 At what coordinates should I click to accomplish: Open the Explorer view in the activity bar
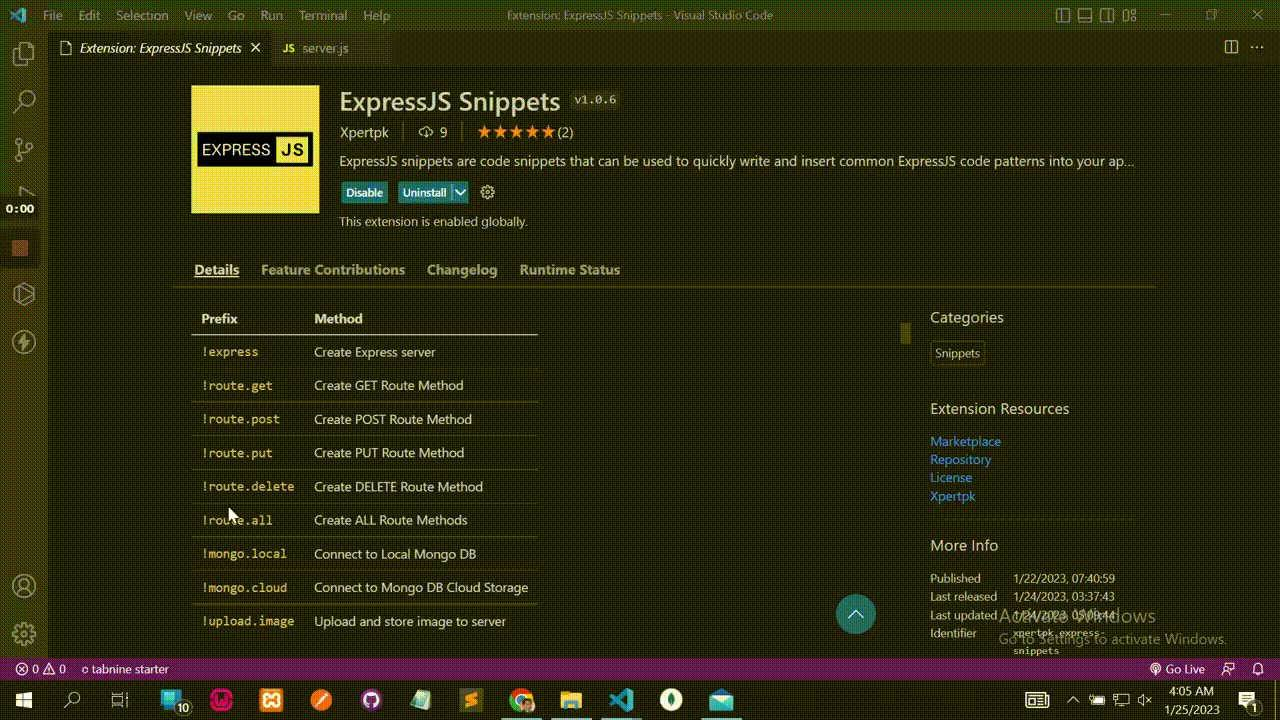coord(24,54)
